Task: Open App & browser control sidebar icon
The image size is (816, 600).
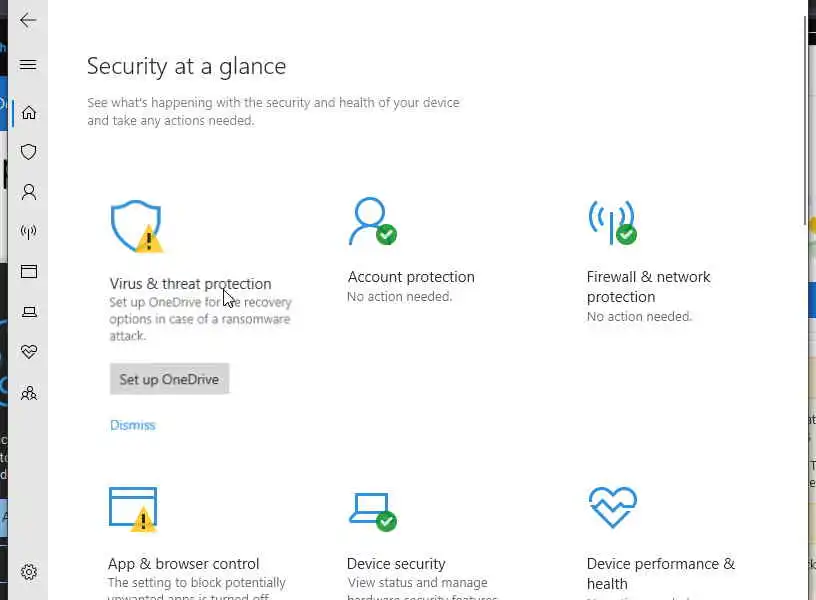Action: [x=29, y=272]
